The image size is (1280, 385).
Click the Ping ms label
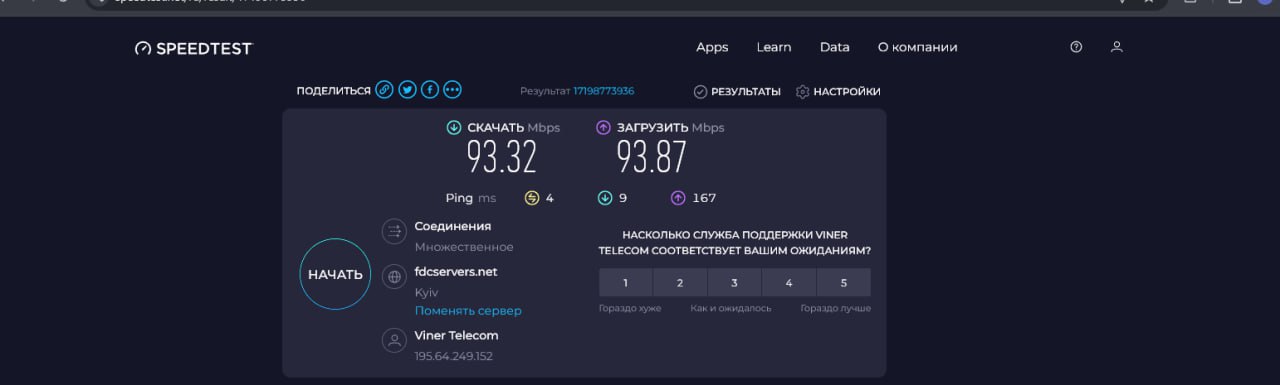[x=470, y=198]
